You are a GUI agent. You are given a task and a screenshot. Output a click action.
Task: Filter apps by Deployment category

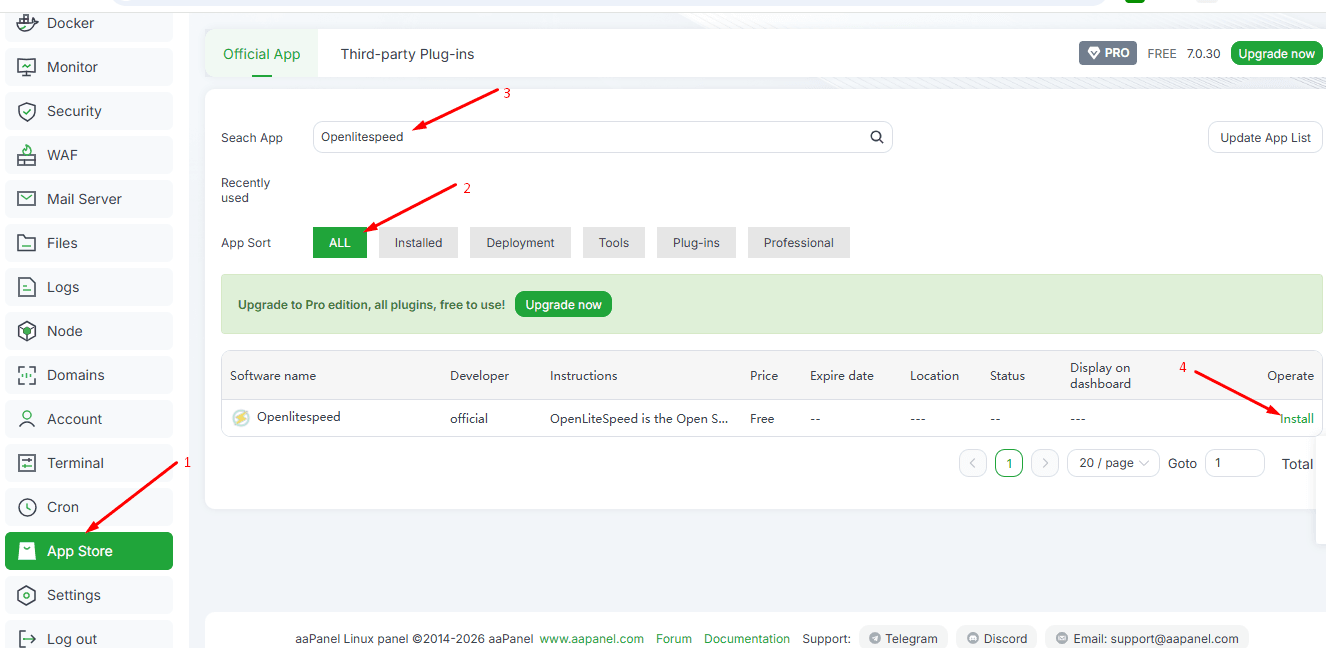[x=520, y=243]
